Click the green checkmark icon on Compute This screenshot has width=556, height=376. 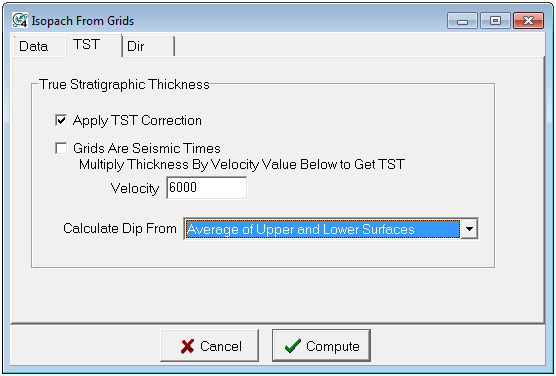coord(293,346)
